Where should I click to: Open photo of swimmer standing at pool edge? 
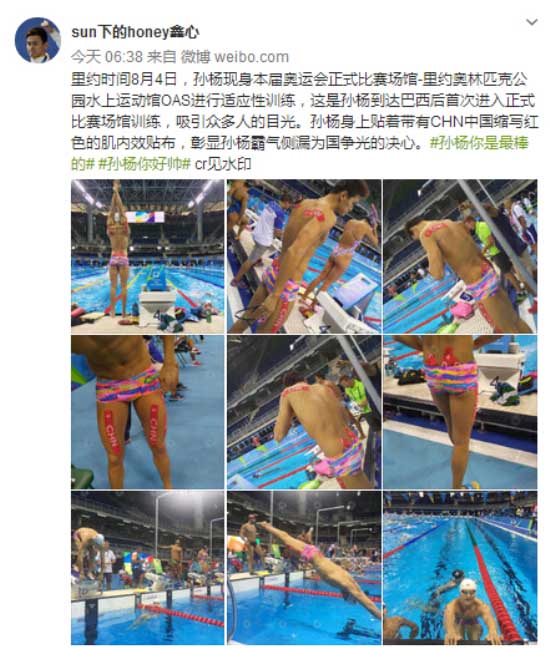pyautogui.click(x=460, y=412)
